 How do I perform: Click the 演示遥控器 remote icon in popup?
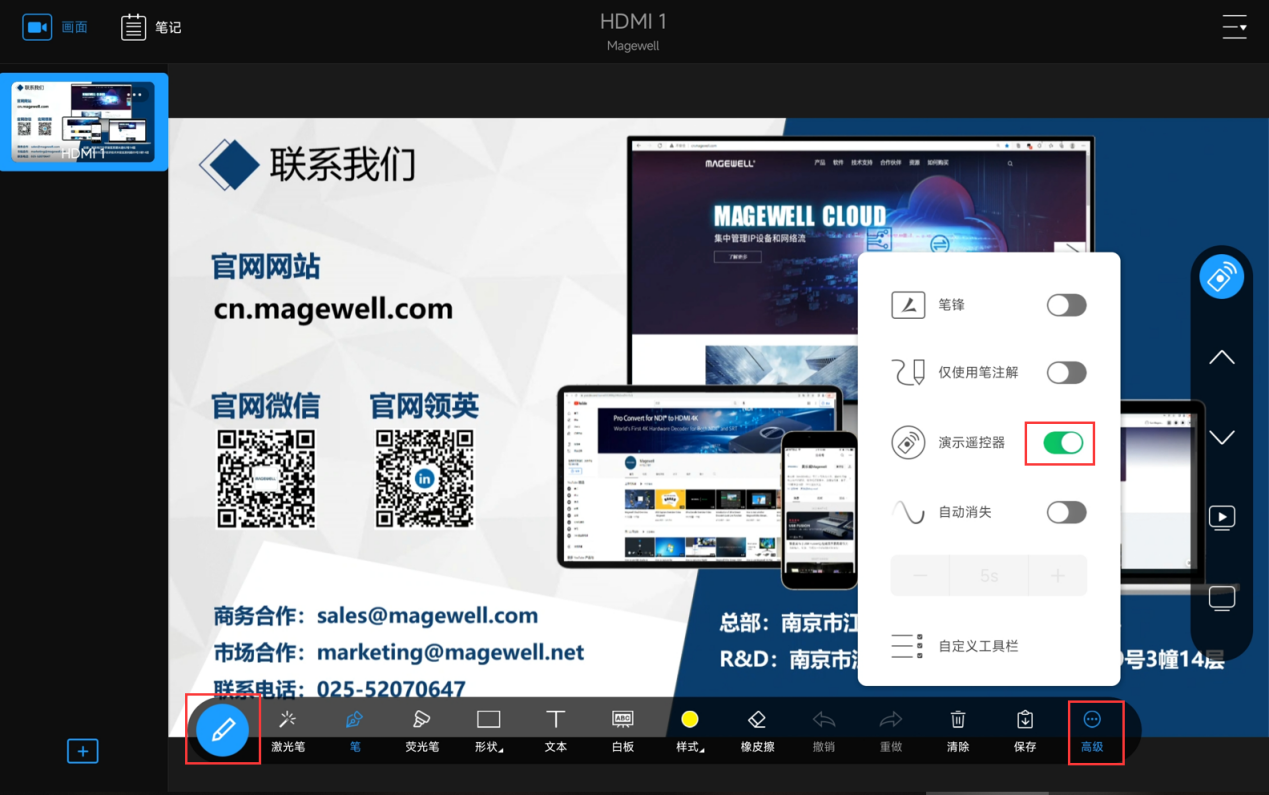tap(908, 442)
